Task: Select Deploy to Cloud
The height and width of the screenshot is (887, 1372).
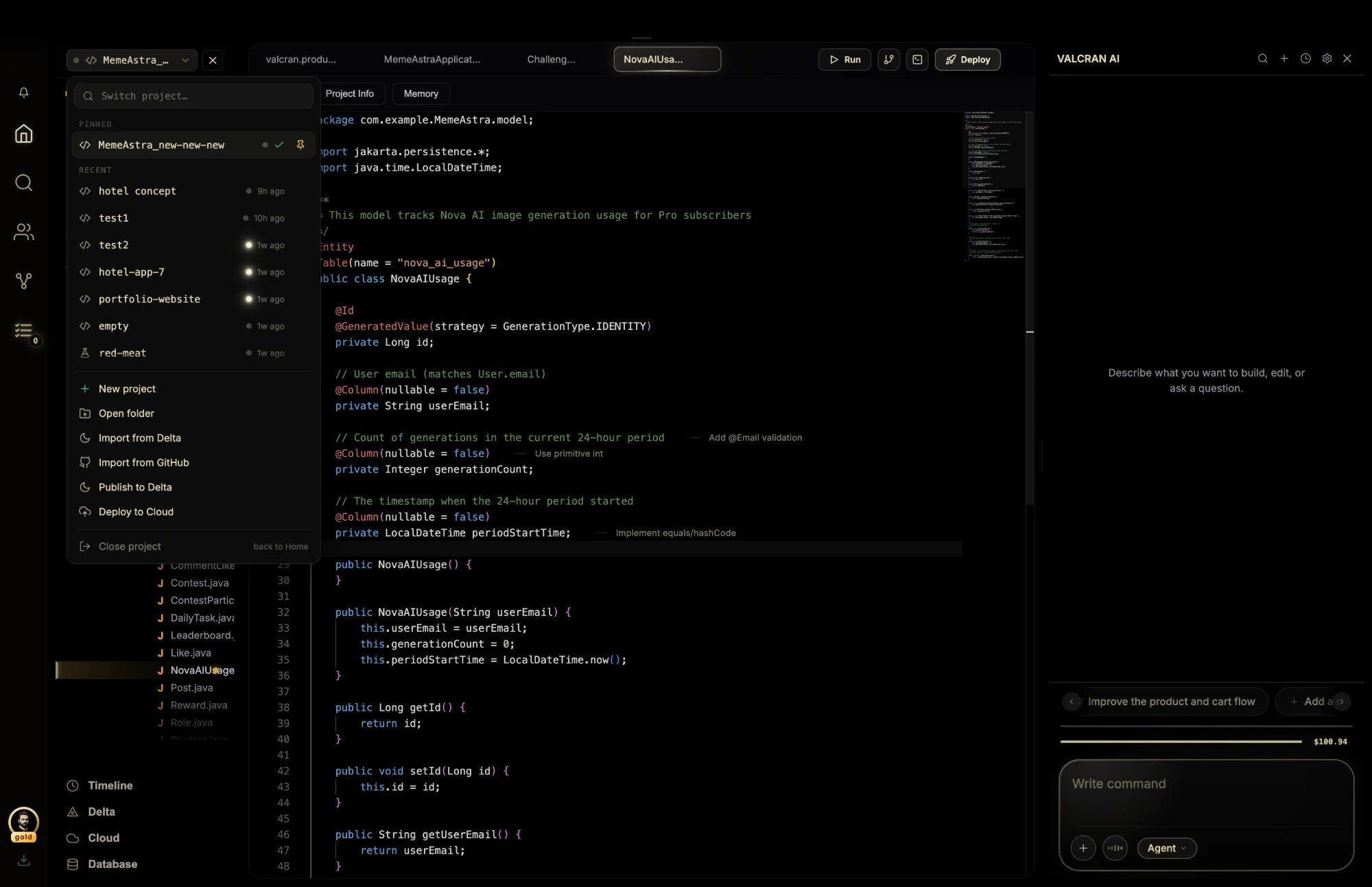Action: pos(193,512)
